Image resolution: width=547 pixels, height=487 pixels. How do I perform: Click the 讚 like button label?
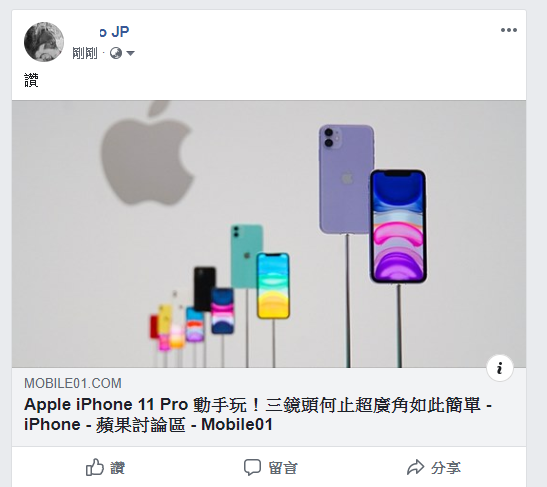[118, 468]
